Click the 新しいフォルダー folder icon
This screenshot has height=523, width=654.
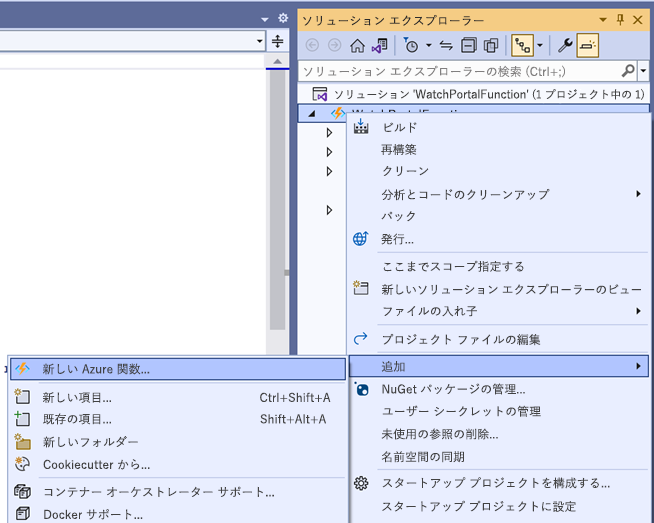tap(23, 442)
